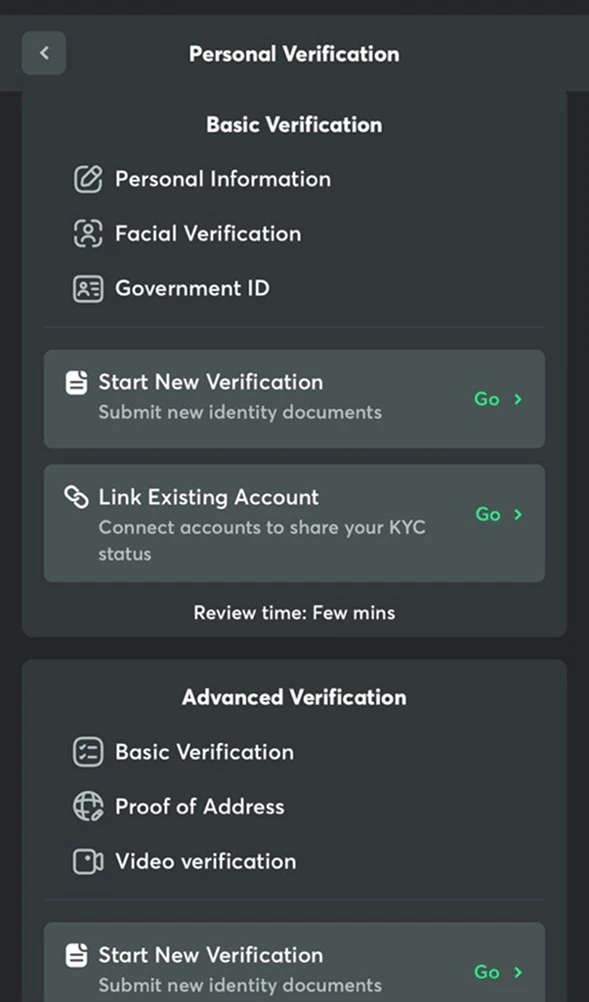Tap the back arrow in the header

point(43,52)
